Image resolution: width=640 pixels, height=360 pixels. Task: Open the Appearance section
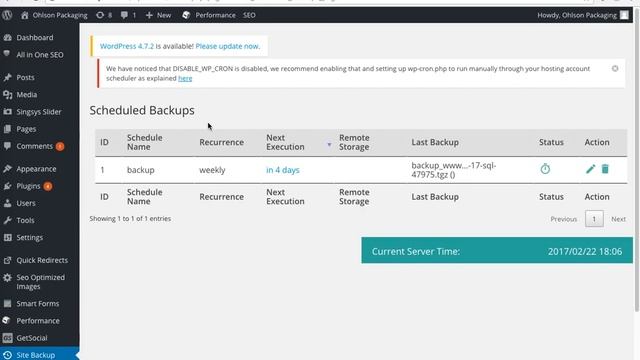[36, 169]
